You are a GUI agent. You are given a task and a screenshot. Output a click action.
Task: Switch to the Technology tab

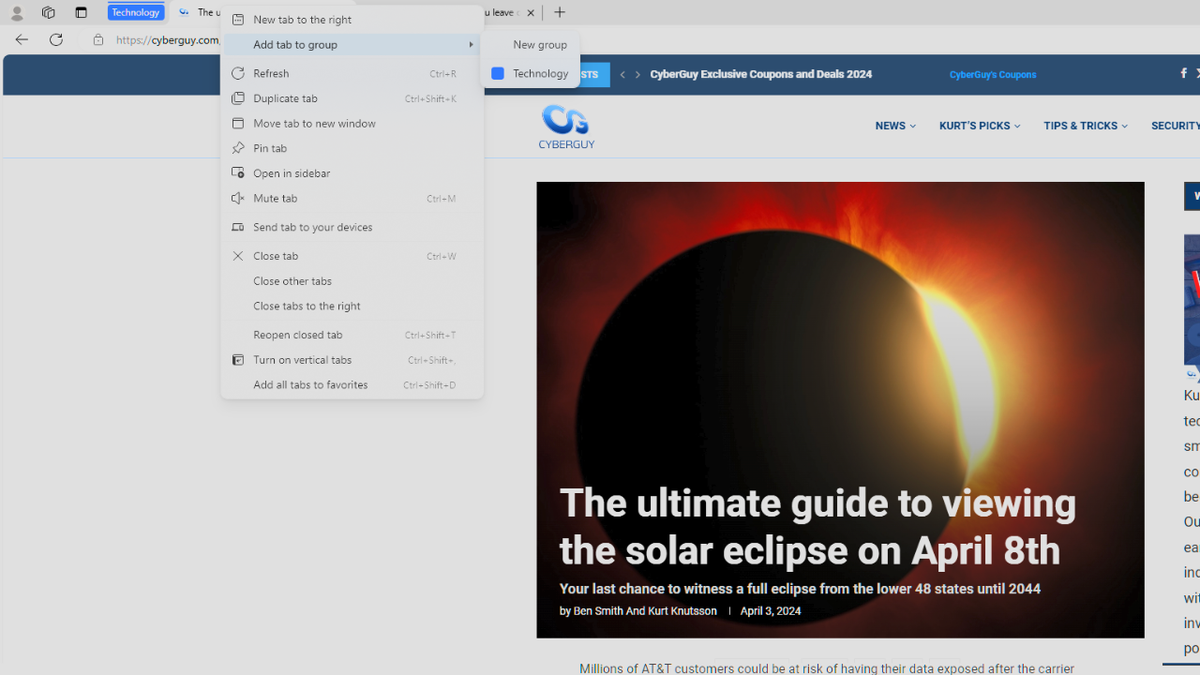click(136, 12)
